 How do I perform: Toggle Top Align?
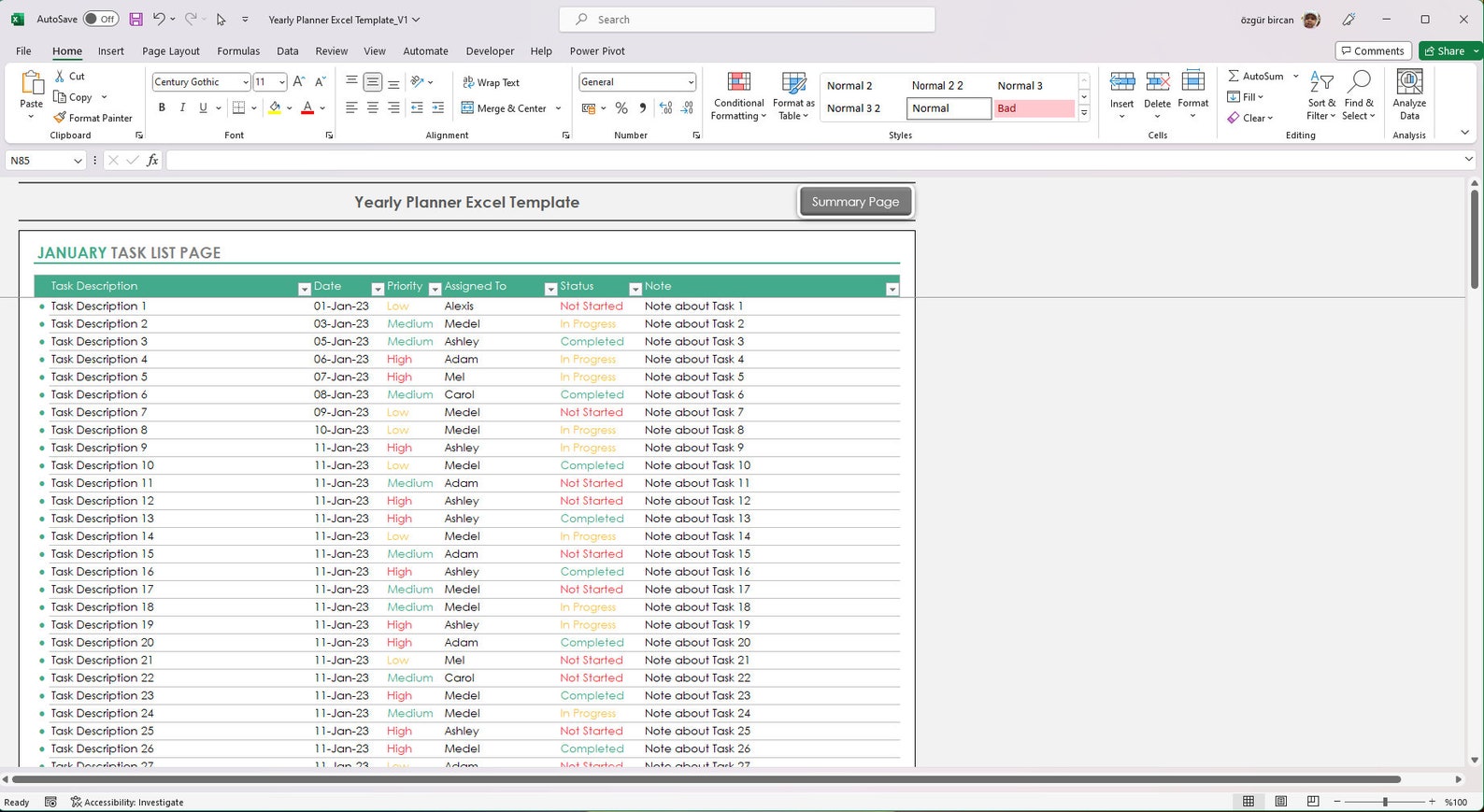[x=351, y=82]
